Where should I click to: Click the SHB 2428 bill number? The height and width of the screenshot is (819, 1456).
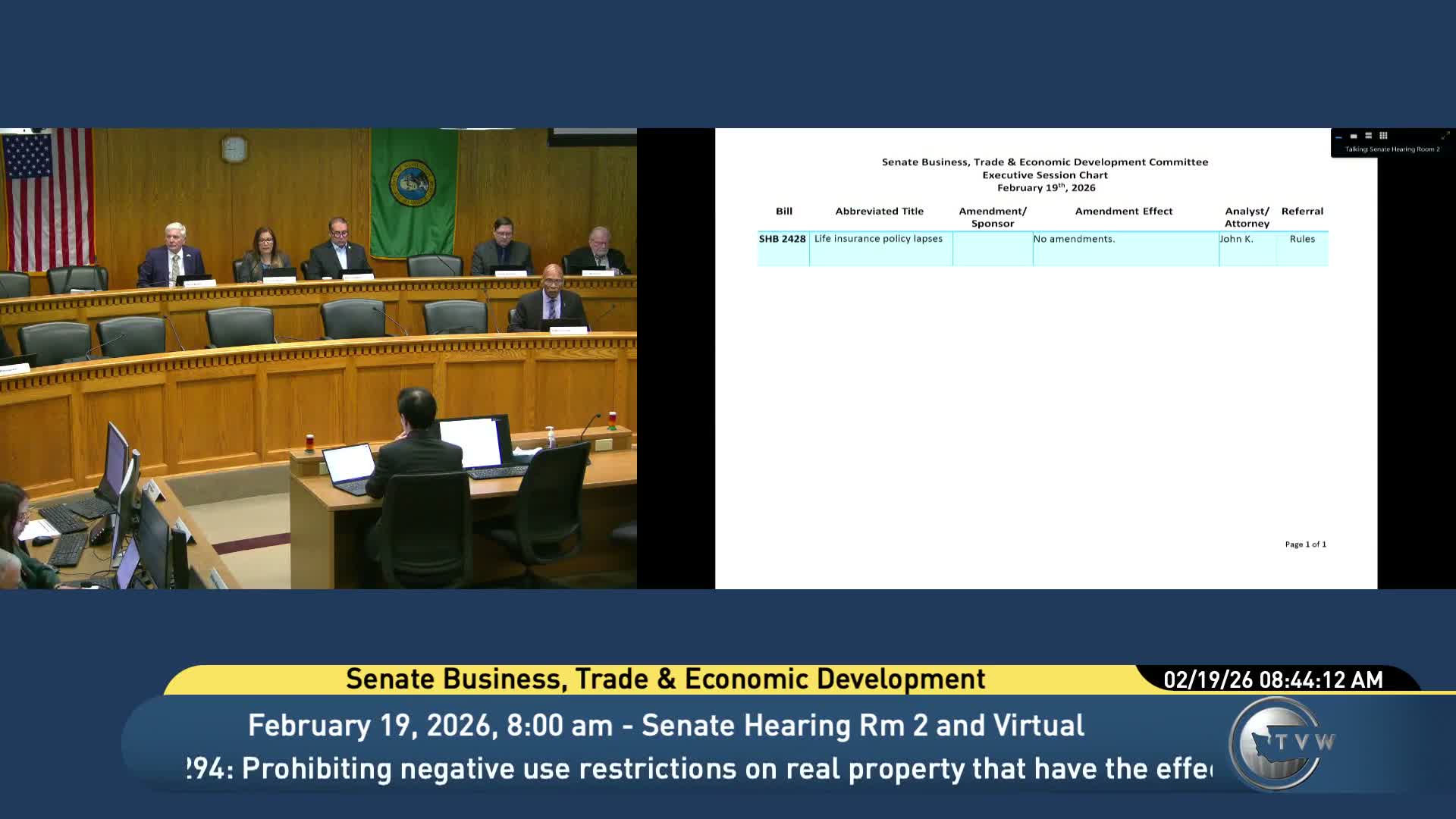(x=782, y=238)
